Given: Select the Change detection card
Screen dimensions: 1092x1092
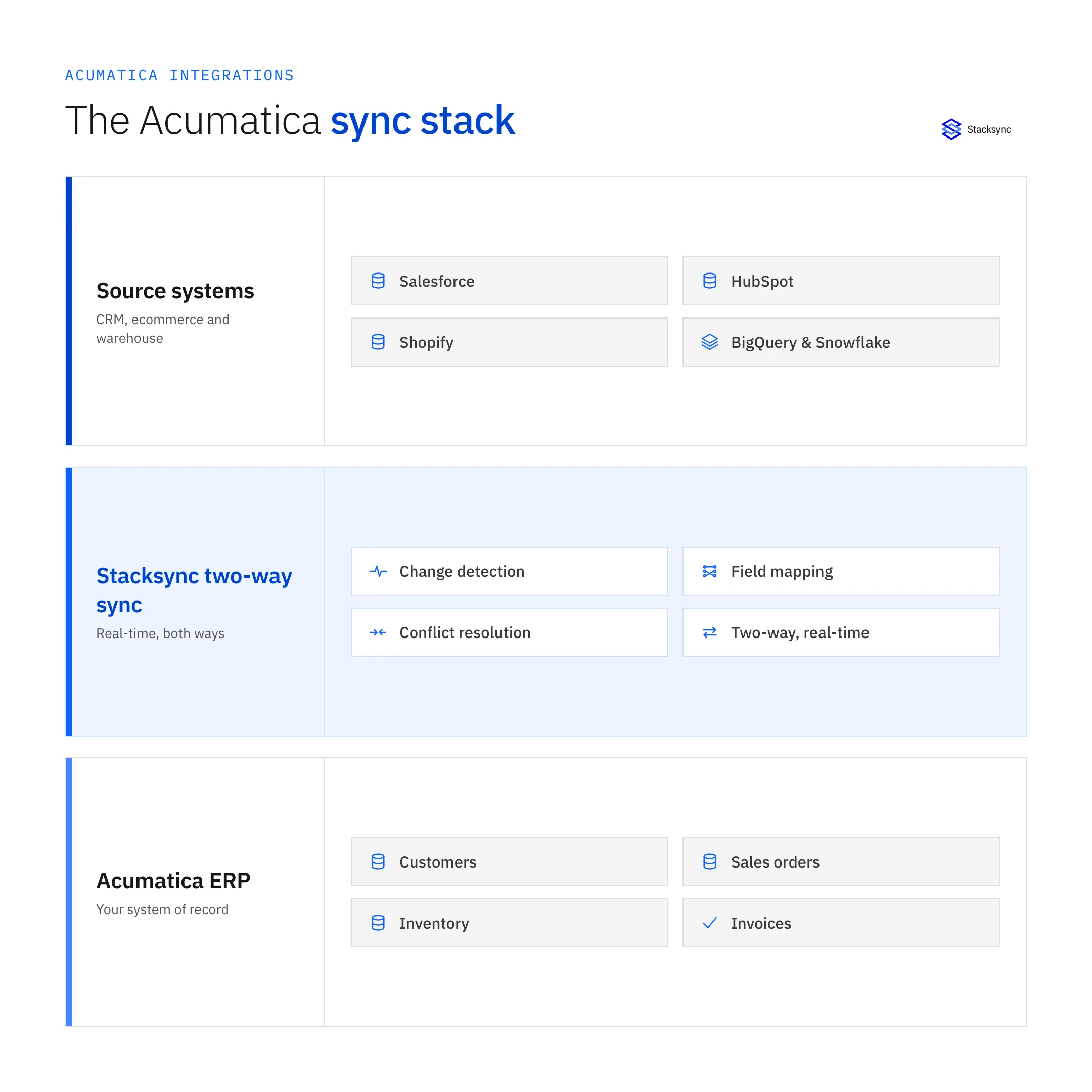Looking at the screenshot, I should tap(509, 571).
